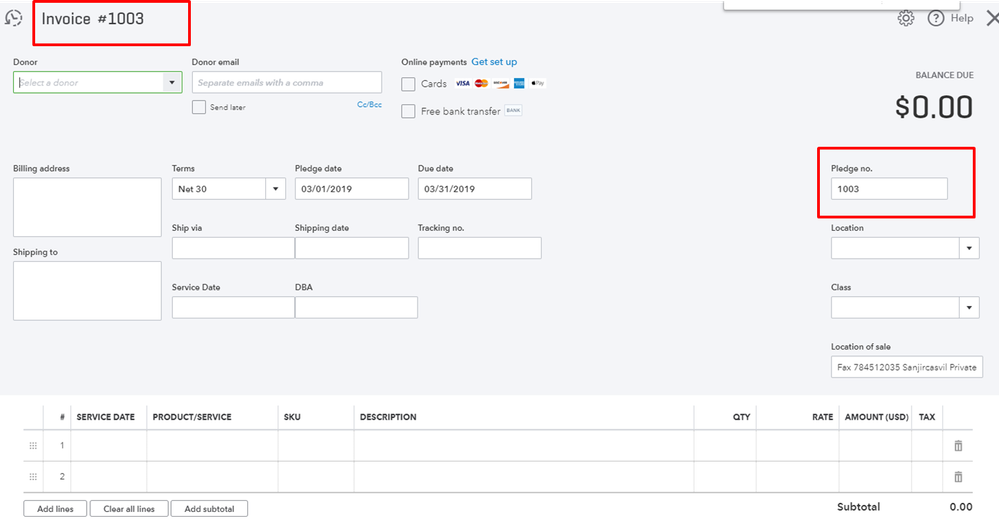Image resolution: width=999 pixels, height=523 pixels.
Task: Enable the Cards payment checkbox
Action: tap(408, 83)
